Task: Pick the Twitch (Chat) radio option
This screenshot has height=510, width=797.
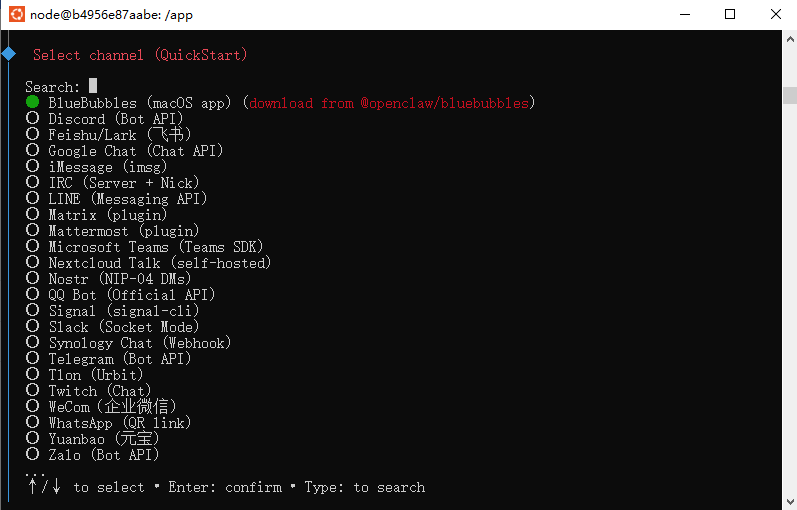Action: [x=33, y=391]
